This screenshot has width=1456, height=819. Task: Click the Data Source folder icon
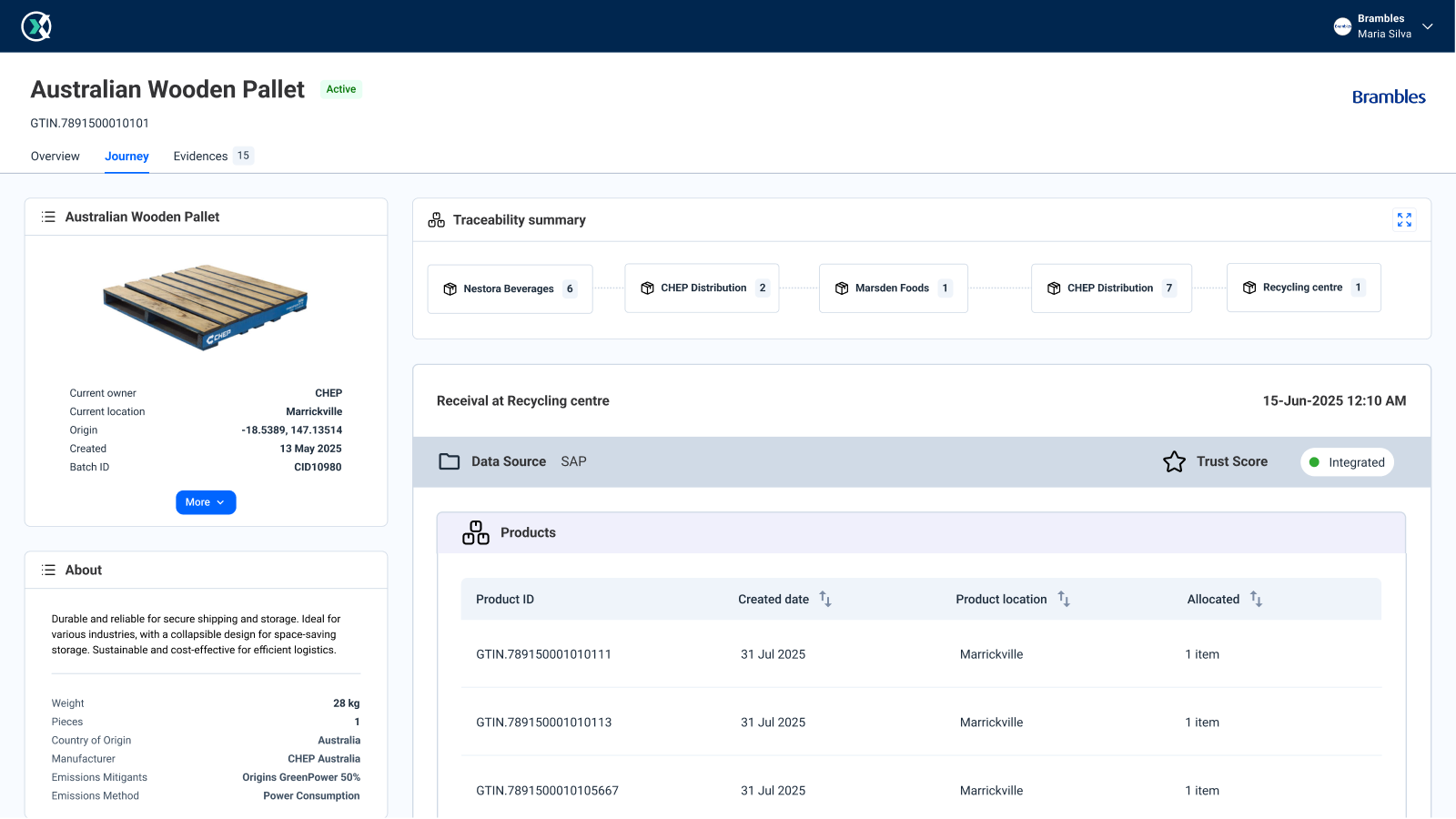tap(450, 461)
